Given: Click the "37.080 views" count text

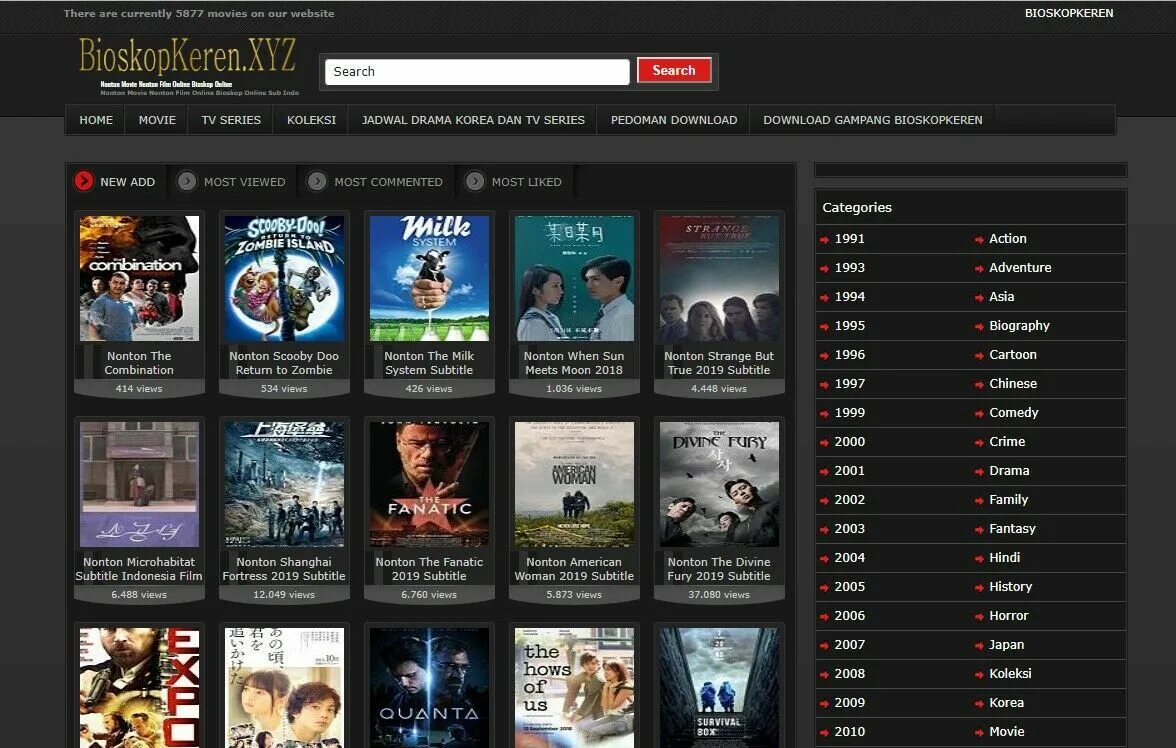Looking at the screenshot, I should click(x=719, y=595).
